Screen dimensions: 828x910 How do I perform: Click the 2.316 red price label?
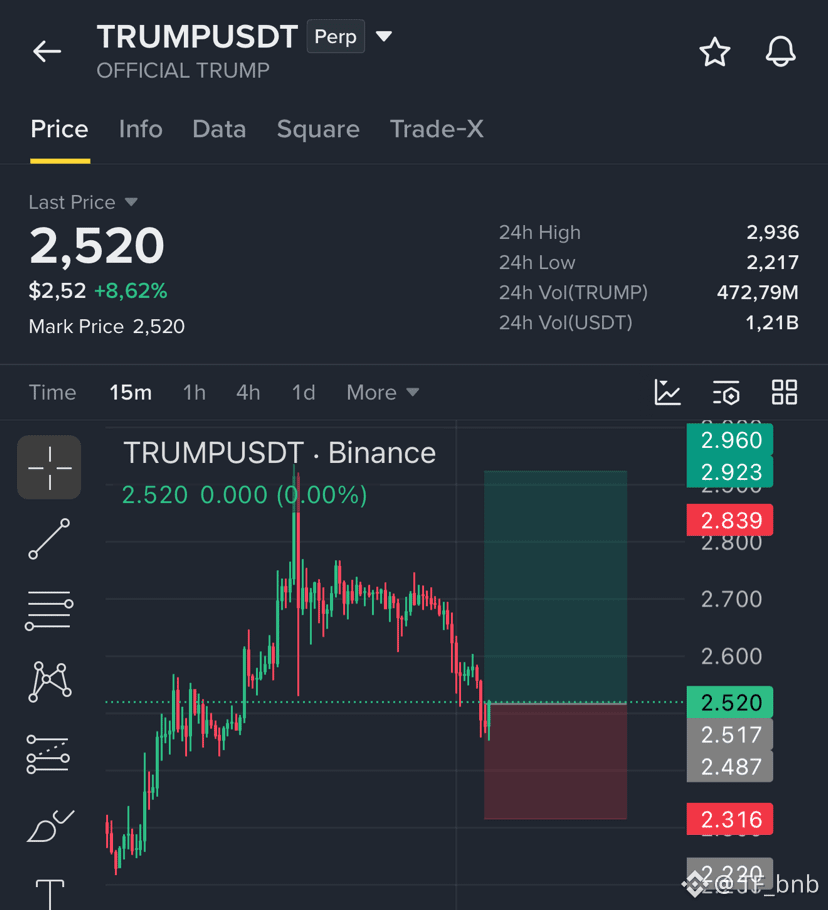730,819
